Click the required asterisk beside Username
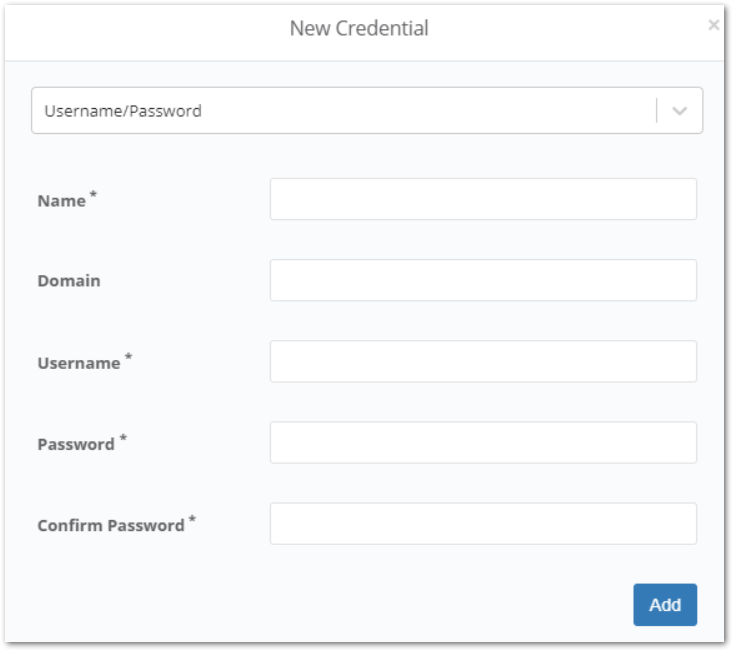This screenshot has height=651, width=733. [x=129, y=358]
